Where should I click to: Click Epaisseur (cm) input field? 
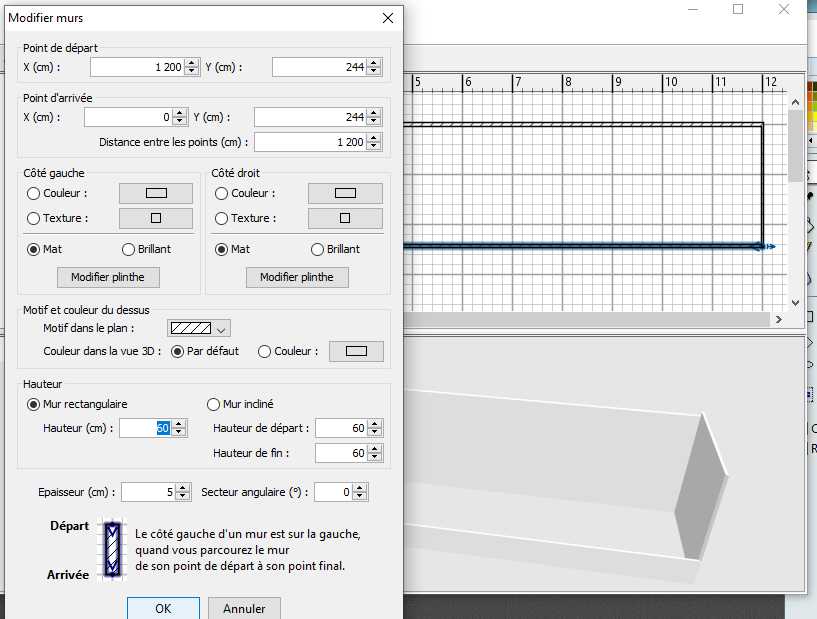[148, 492]
